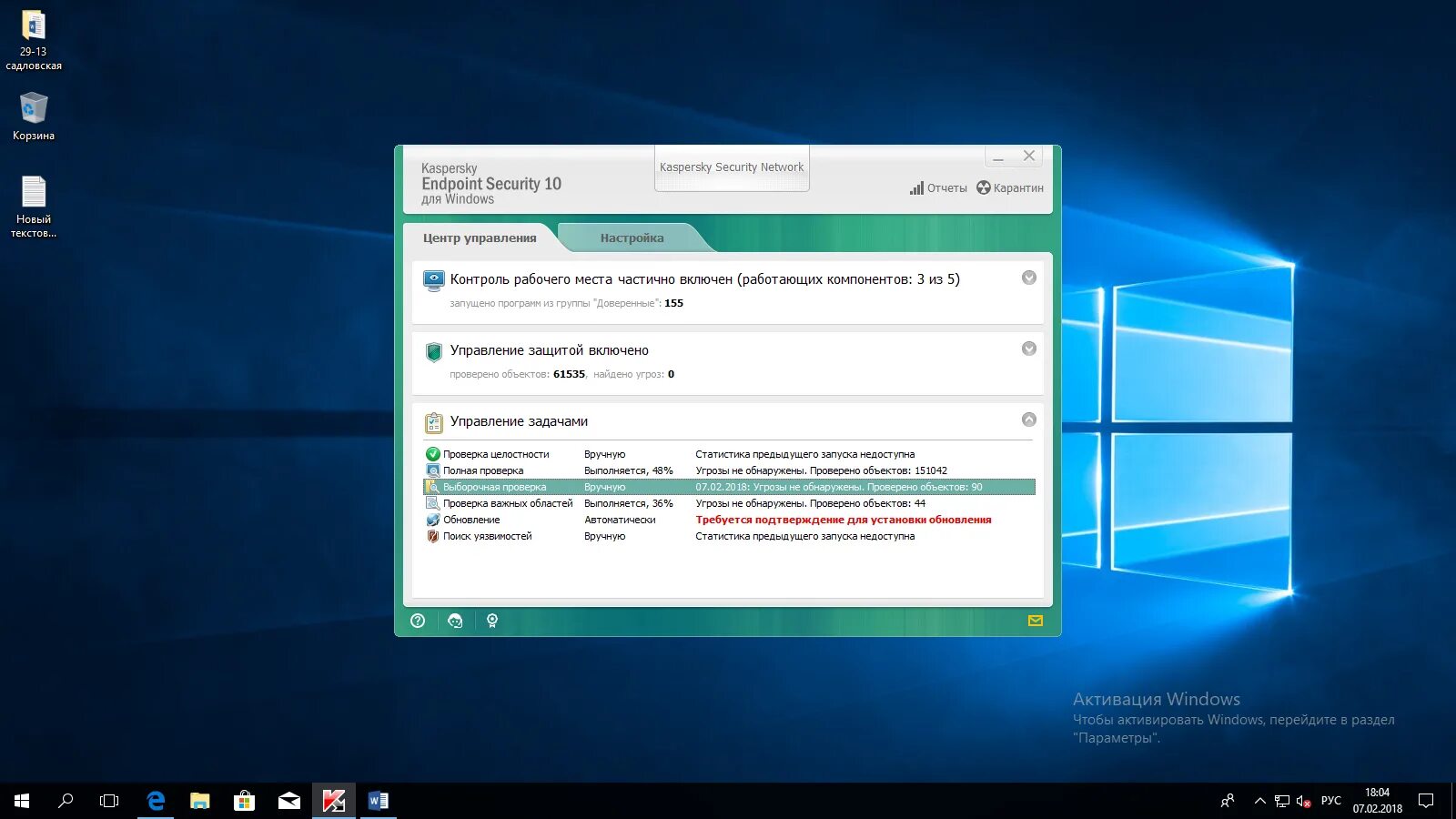Image resolution: width=1456 pixels, height=819 pixels.
Task: Open the taskbar clock showing 18:04
Action: point(1377,801)
